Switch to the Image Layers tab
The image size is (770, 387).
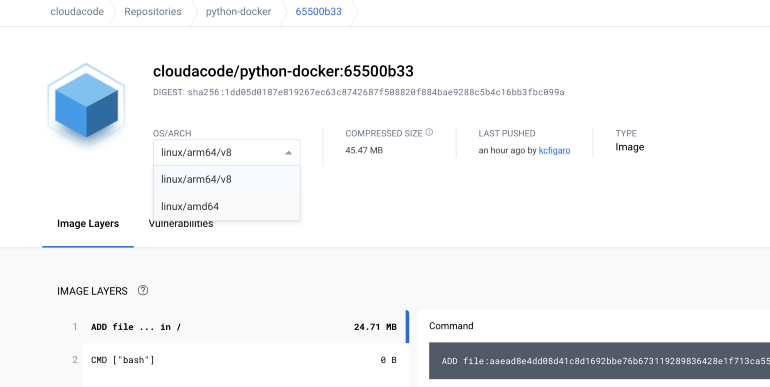click(x=88, y=224)
